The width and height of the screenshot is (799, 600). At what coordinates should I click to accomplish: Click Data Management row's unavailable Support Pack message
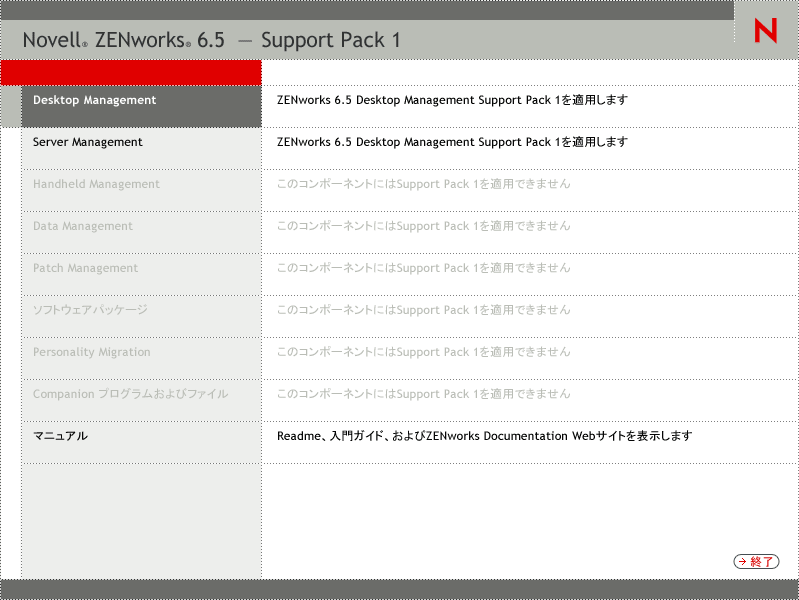click(x=423, y=226)
